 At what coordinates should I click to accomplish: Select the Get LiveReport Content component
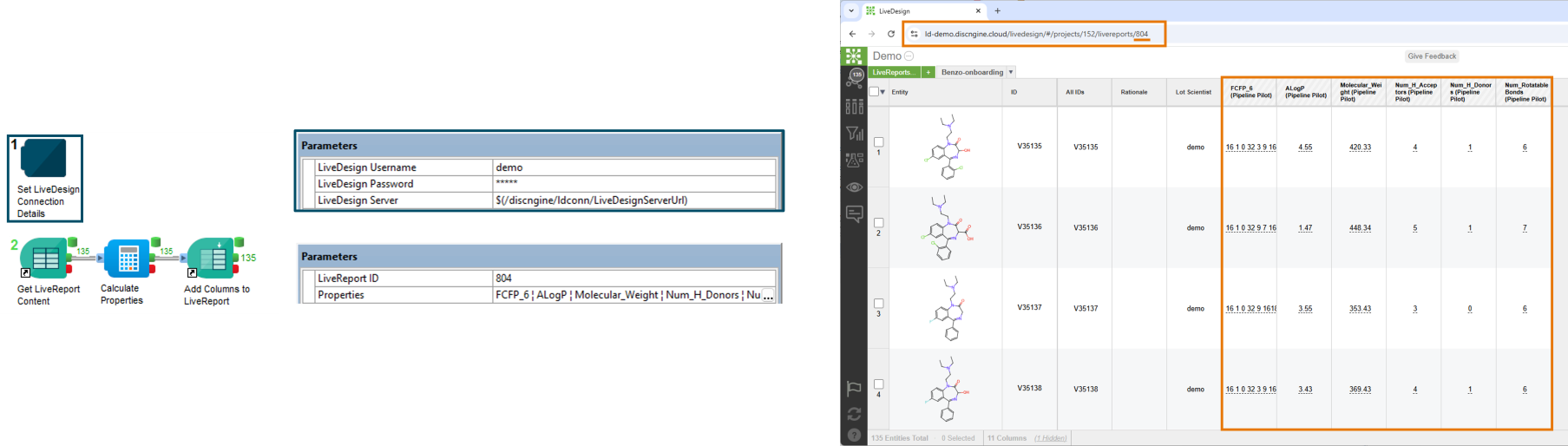[43, 259]
